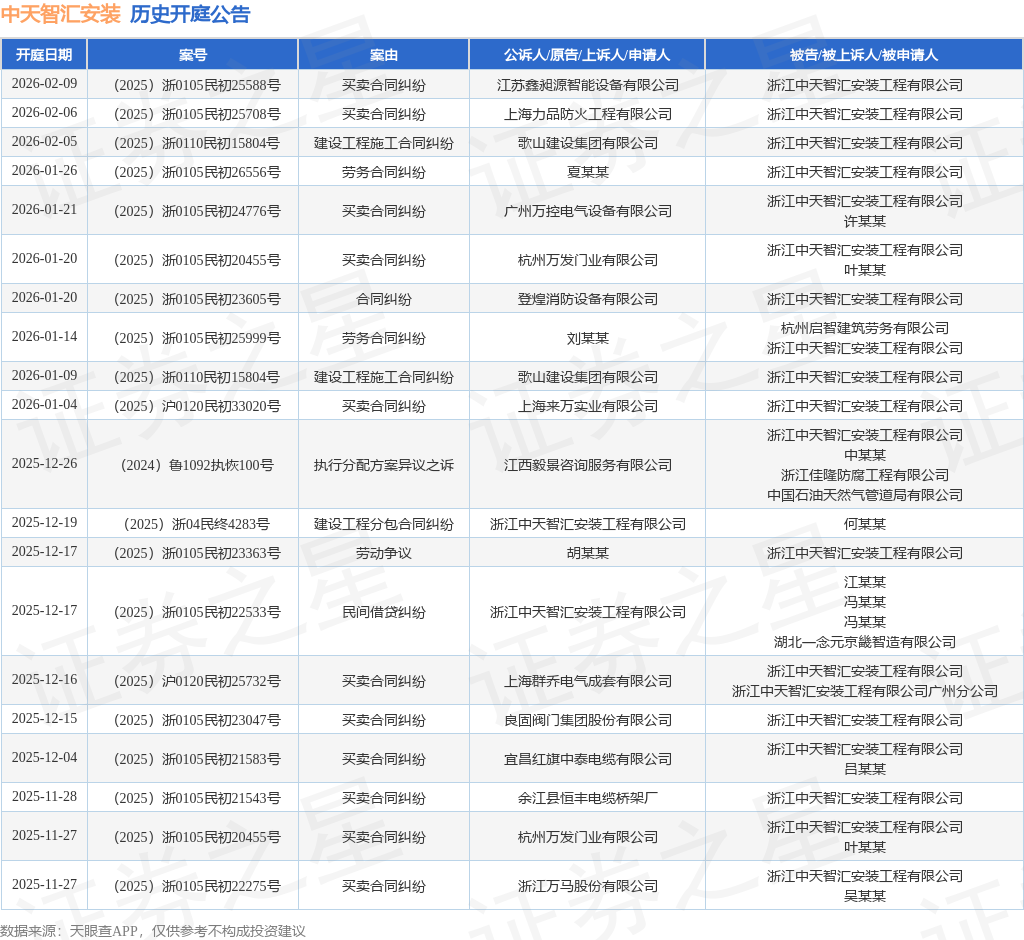Click the 案号 column header
The width and height of the screenshot is (1024, 940).
coord(193,55)
